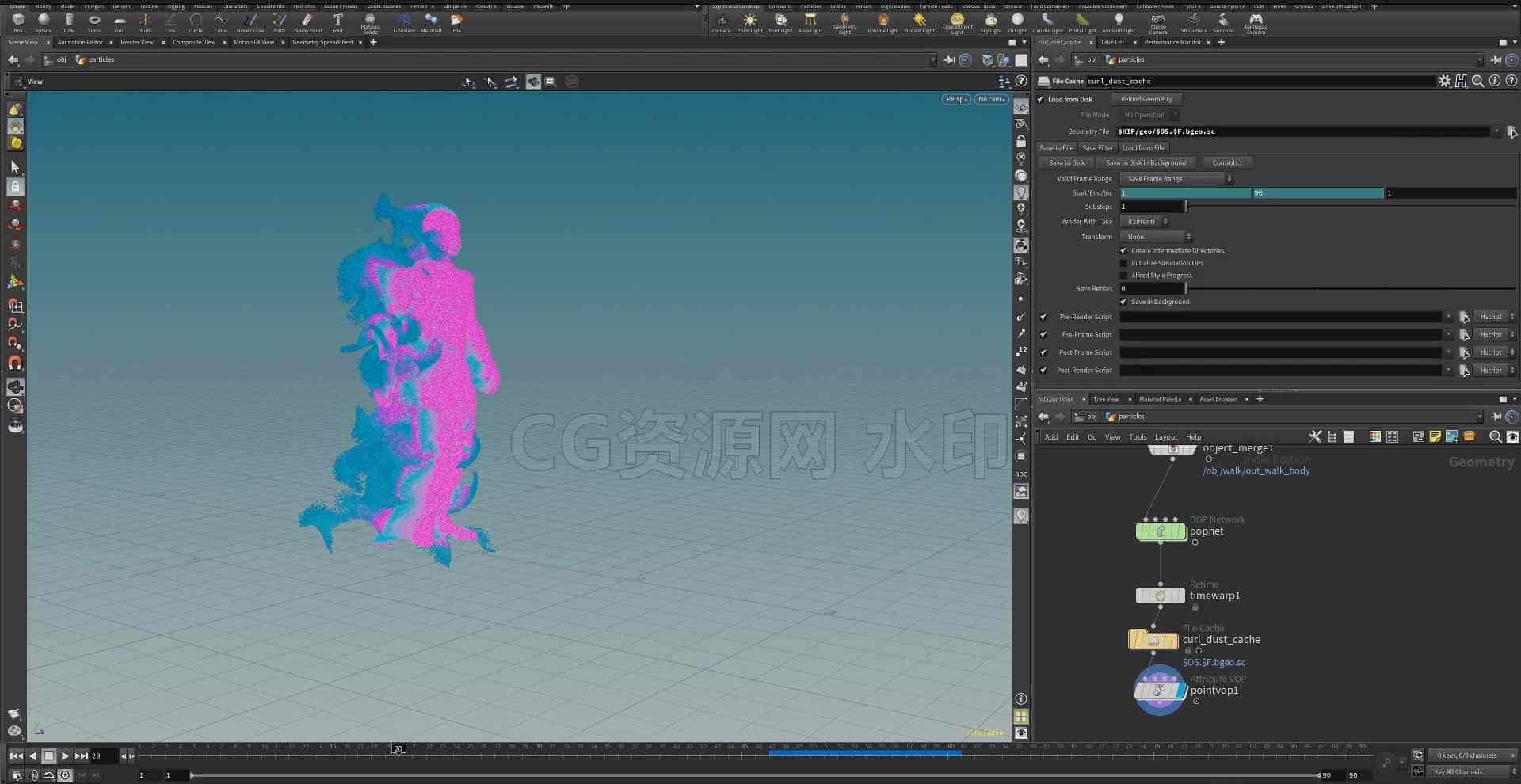Open the Persp viewport dropdown
Image resolution: width=1521 pixels, height=784 pixels.
(956, 99)
